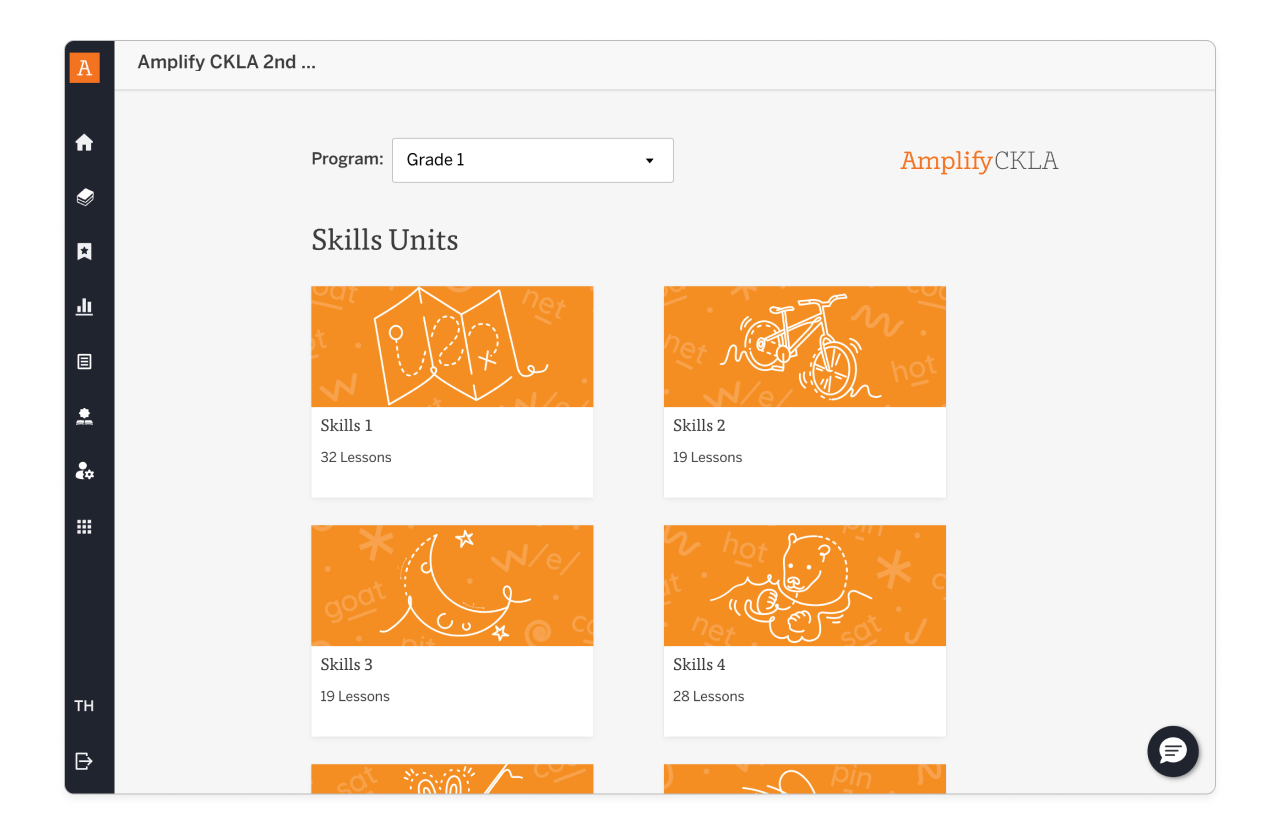Image resolution: width=1280 pixels, height=836 pixels.
Task: Open the Home icon in the sidebar
Action: coord(85,142)
